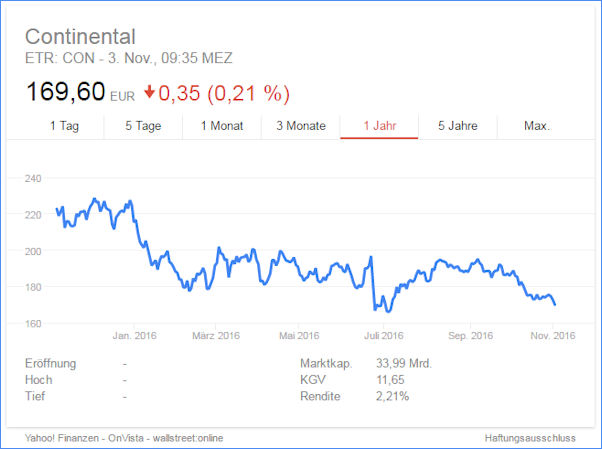602x449 pixels.
Task: Click the Marktkap. value 33,99 Mrd.
Action: tap(404, 363)
